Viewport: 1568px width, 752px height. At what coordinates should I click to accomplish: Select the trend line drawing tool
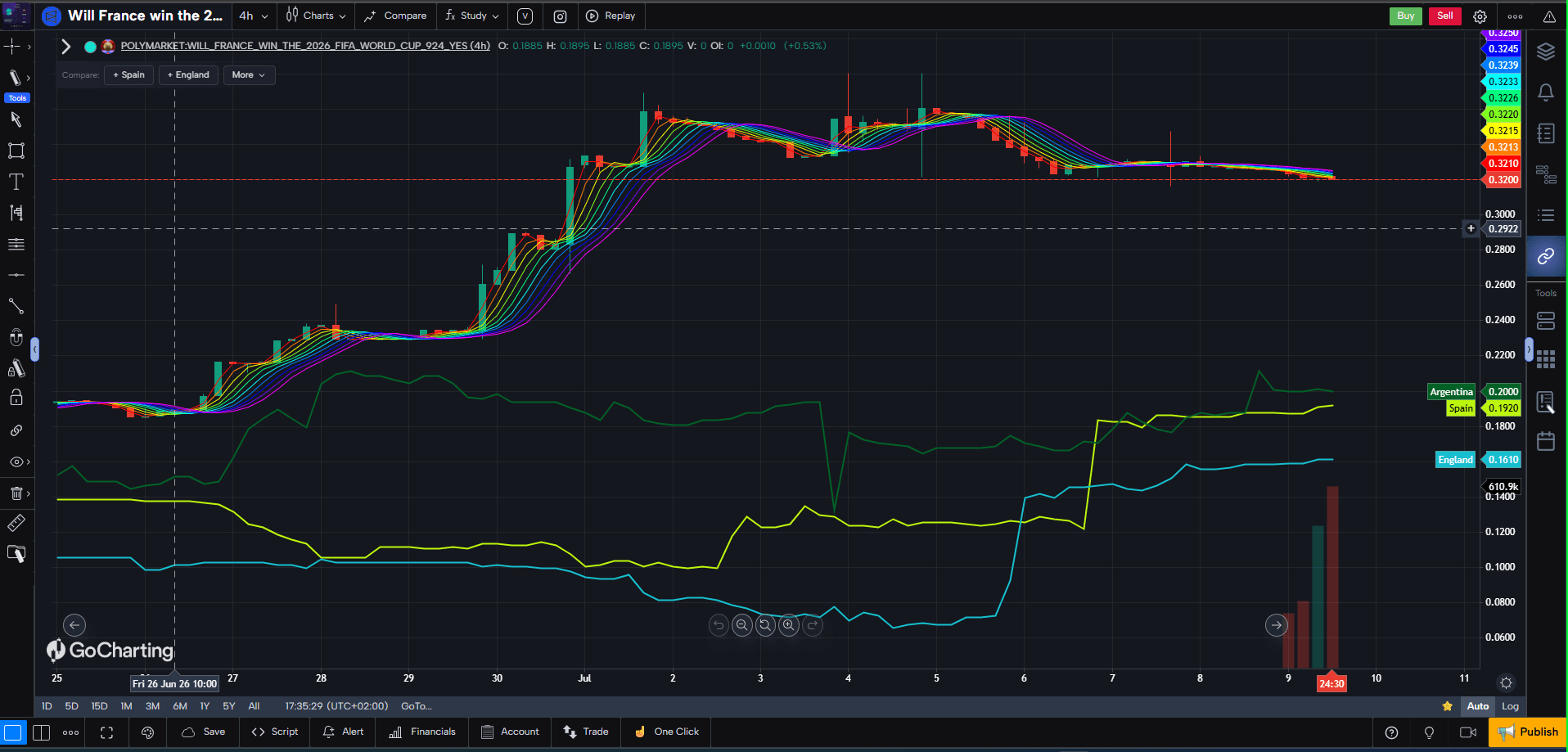tap(16, 306)
